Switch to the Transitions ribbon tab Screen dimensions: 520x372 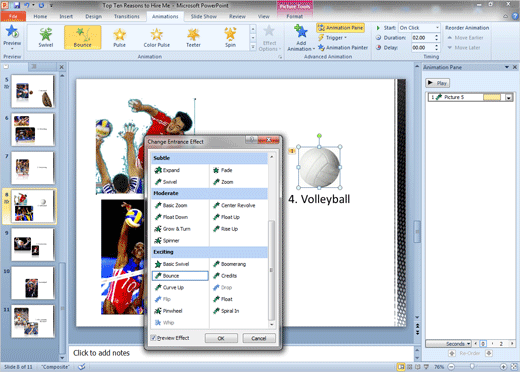pos(127,16)
